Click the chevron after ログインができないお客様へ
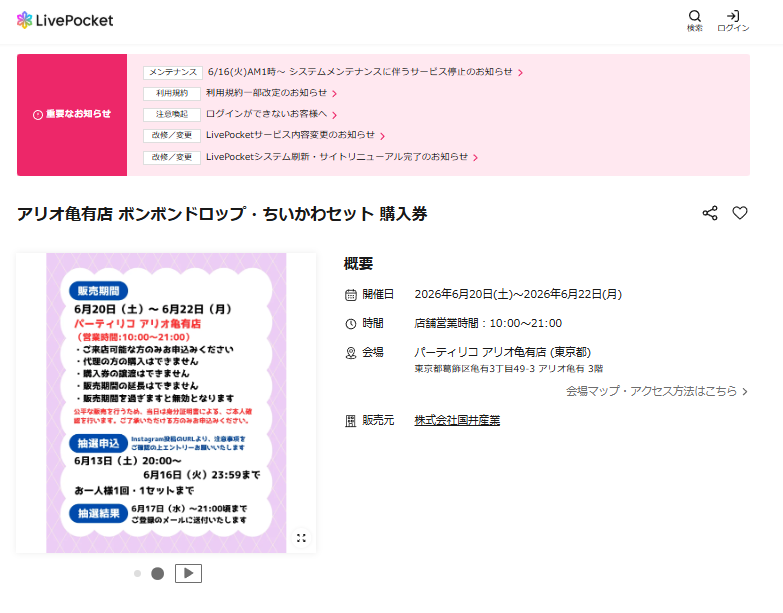Image resolution: width=783 pixels, height=613 pixels. 335,115
